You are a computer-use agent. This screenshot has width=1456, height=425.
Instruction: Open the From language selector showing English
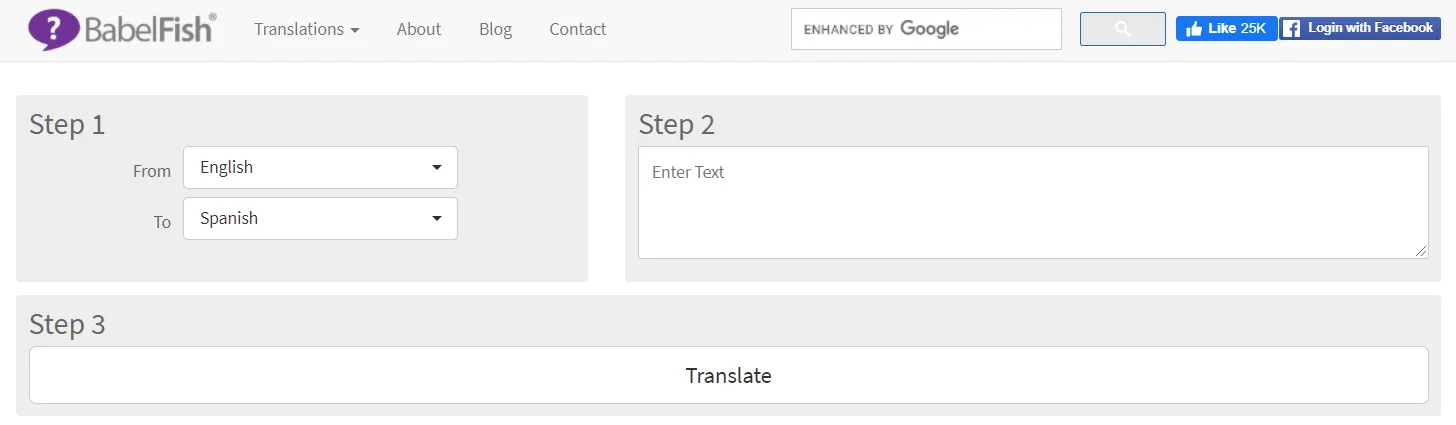tap(320, 168)
